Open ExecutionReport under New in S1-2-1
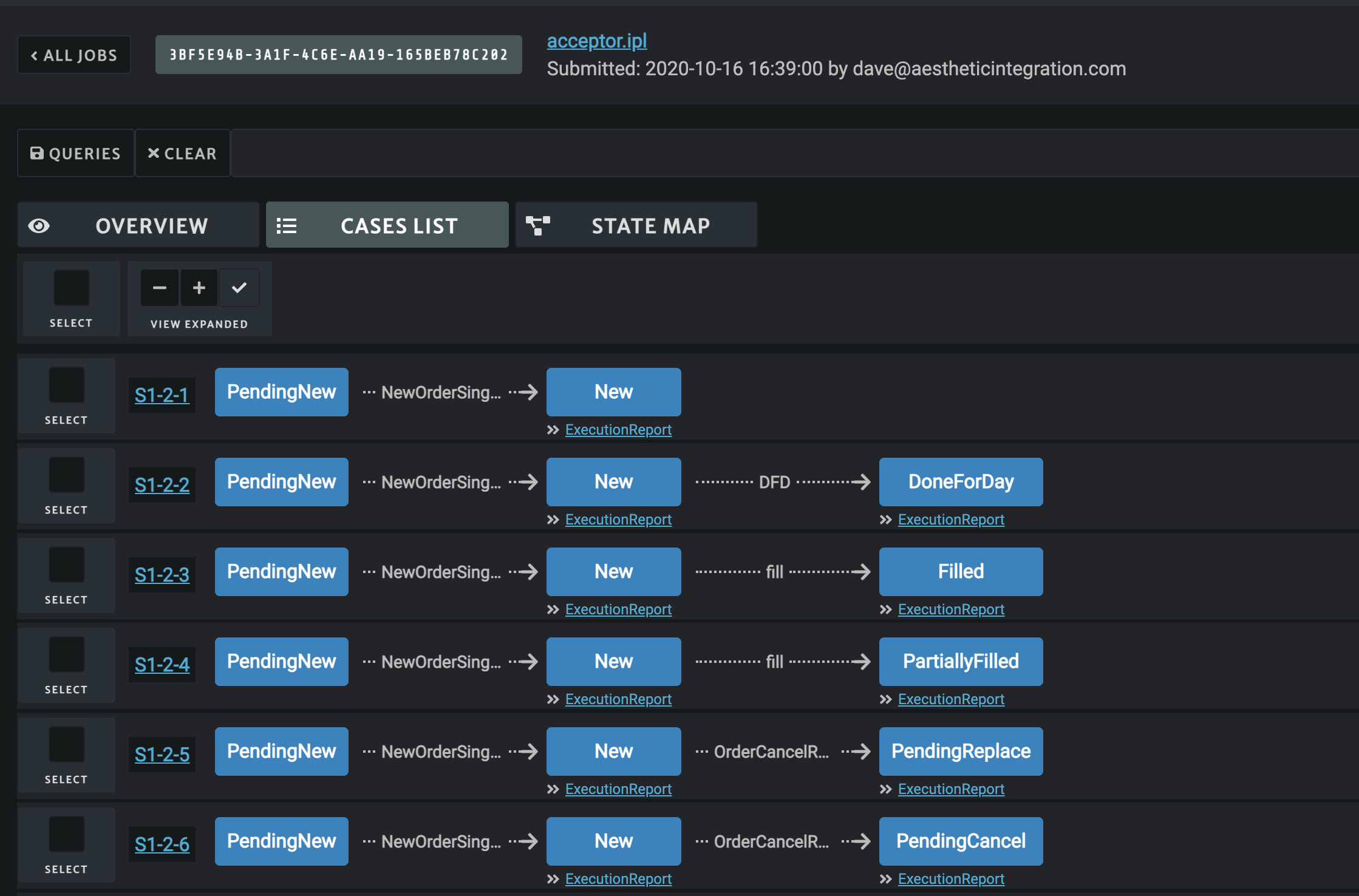 618,430
